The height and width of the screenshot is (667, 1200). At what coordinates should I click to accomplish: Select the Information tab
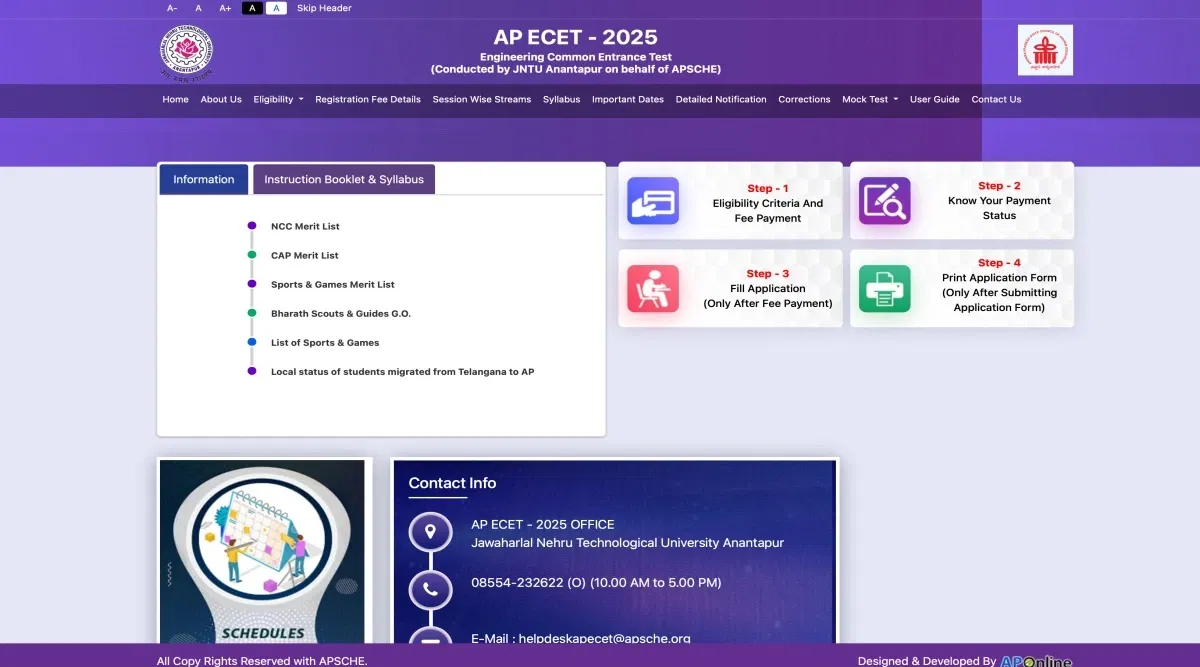pos(203,180)
